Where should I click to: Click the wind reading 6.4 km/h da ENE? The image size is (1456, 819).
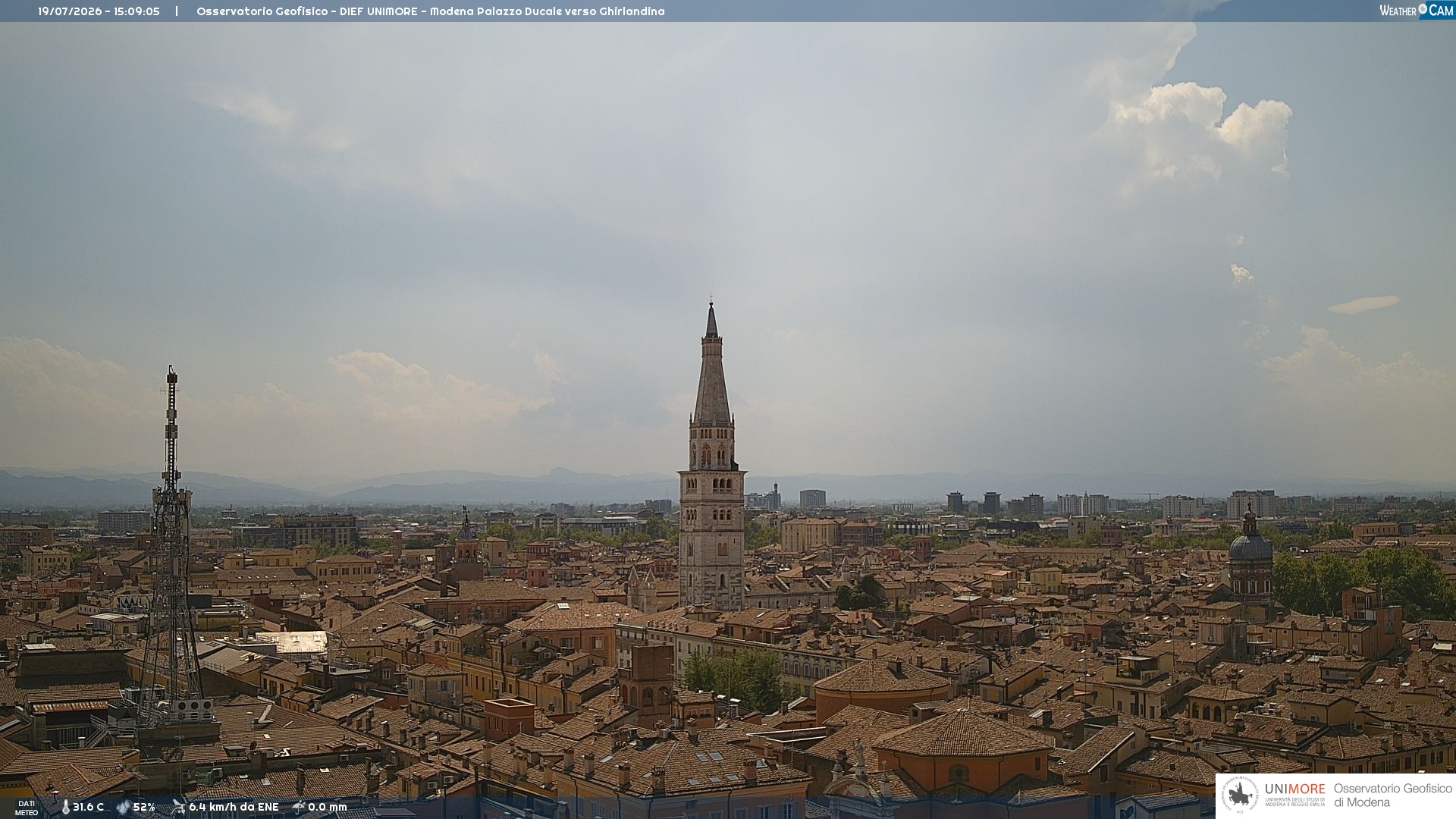pos(234,807)
